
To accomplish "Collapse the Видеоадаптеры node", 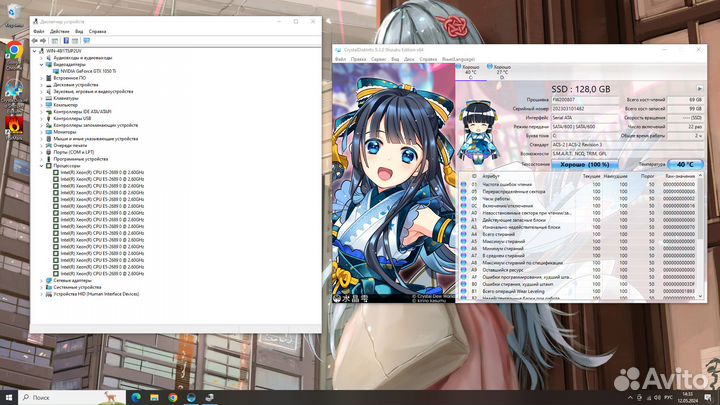I will pyautogui.click(x=41, y=65).
